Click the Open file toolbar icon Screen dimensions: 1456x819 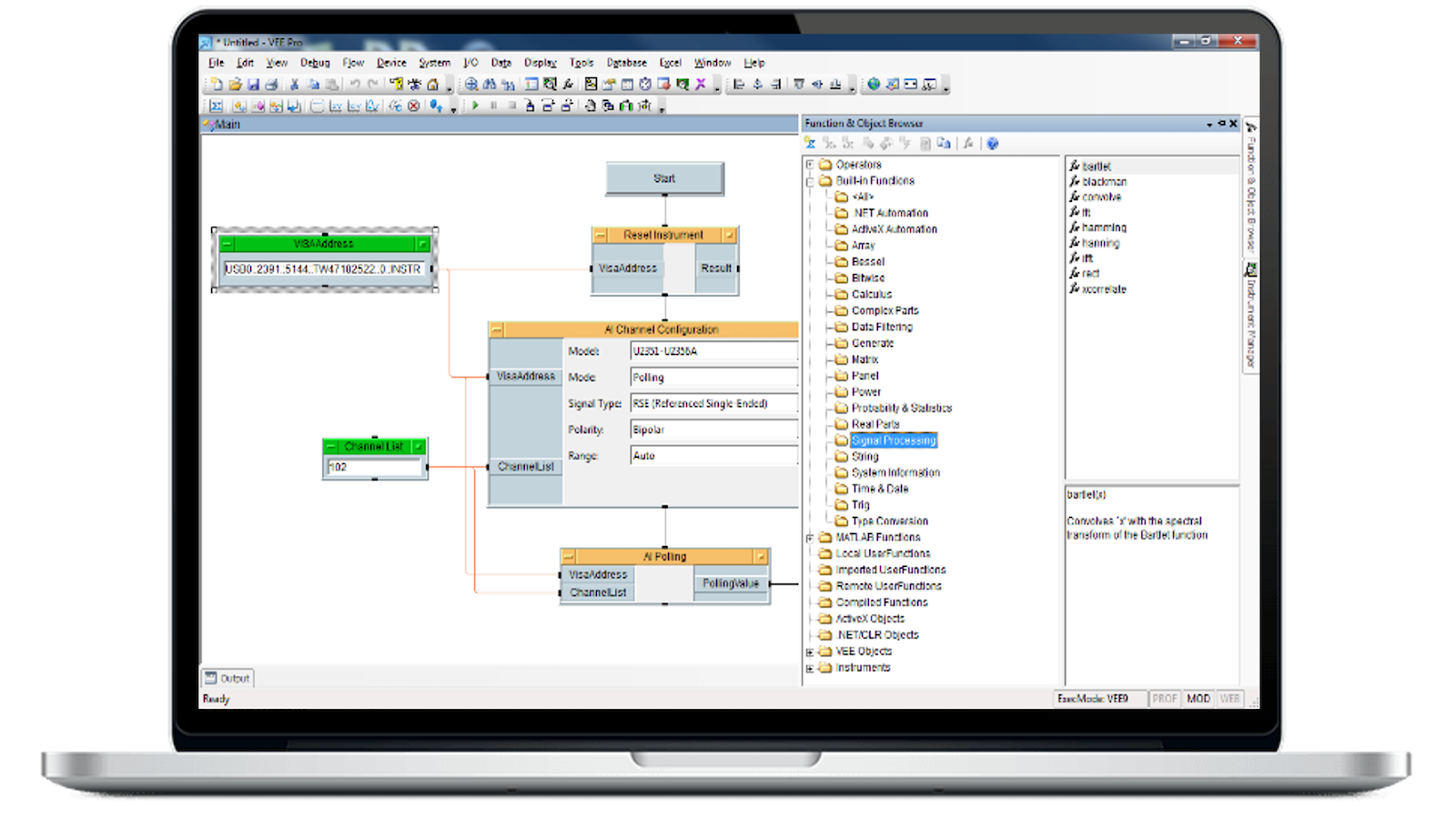click(x=234, y=85)
